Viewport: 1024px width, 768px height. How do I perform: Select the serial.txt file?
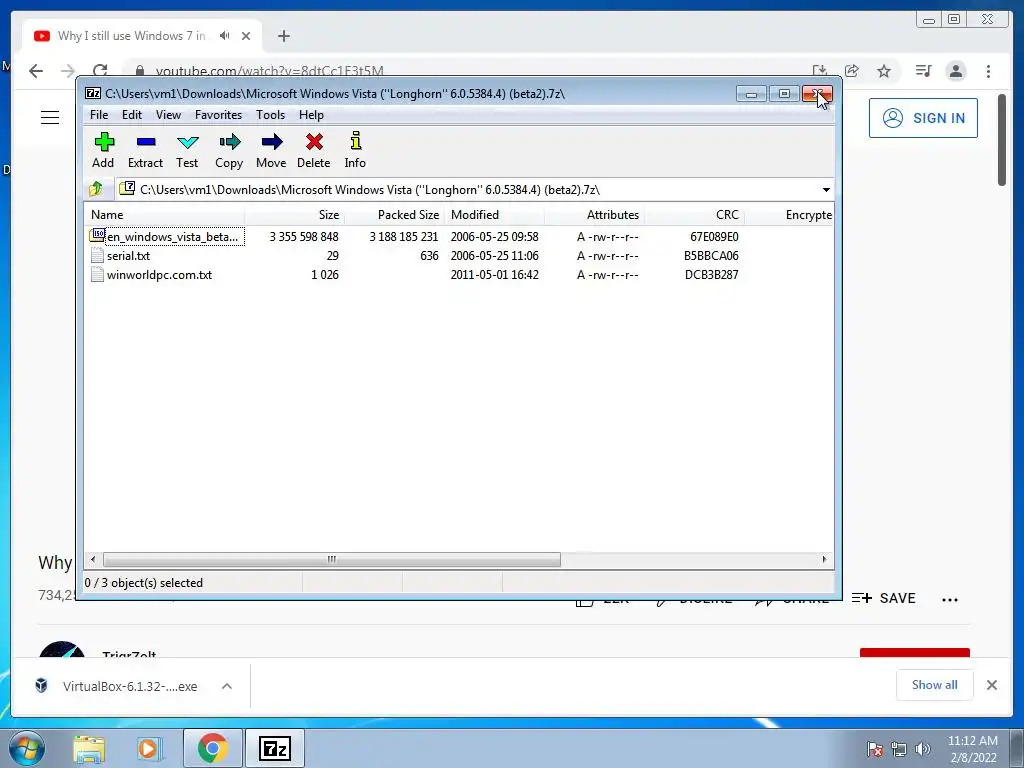pyautogui.click(x=120, y=256)
